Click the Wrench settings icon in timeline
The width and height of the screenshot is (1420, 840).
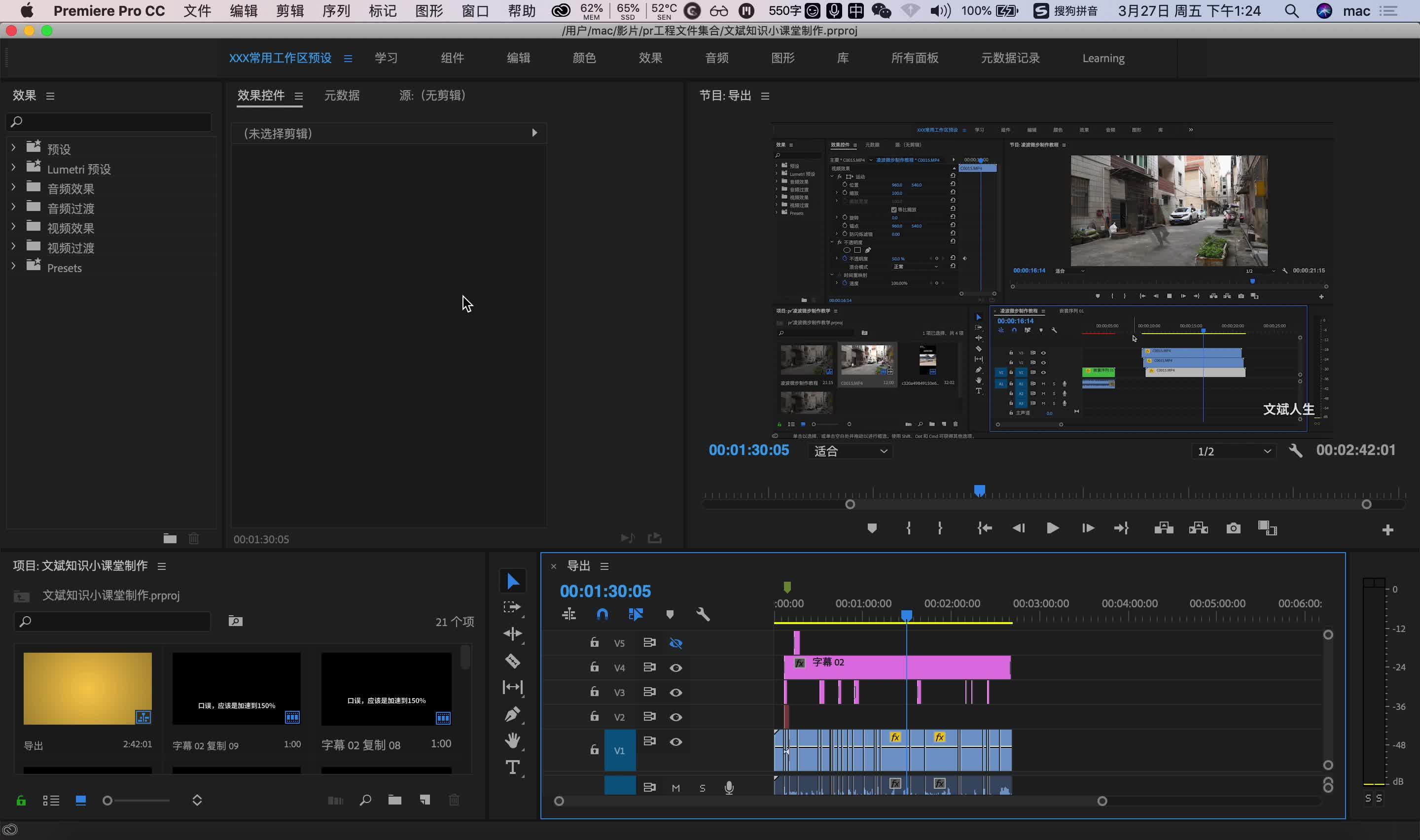(x=704, y=614)
